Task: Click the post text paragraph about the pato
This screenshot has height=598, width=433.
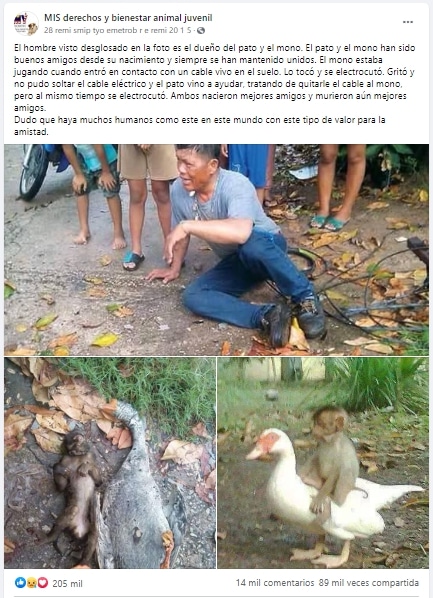Action: tap(214, 78)
